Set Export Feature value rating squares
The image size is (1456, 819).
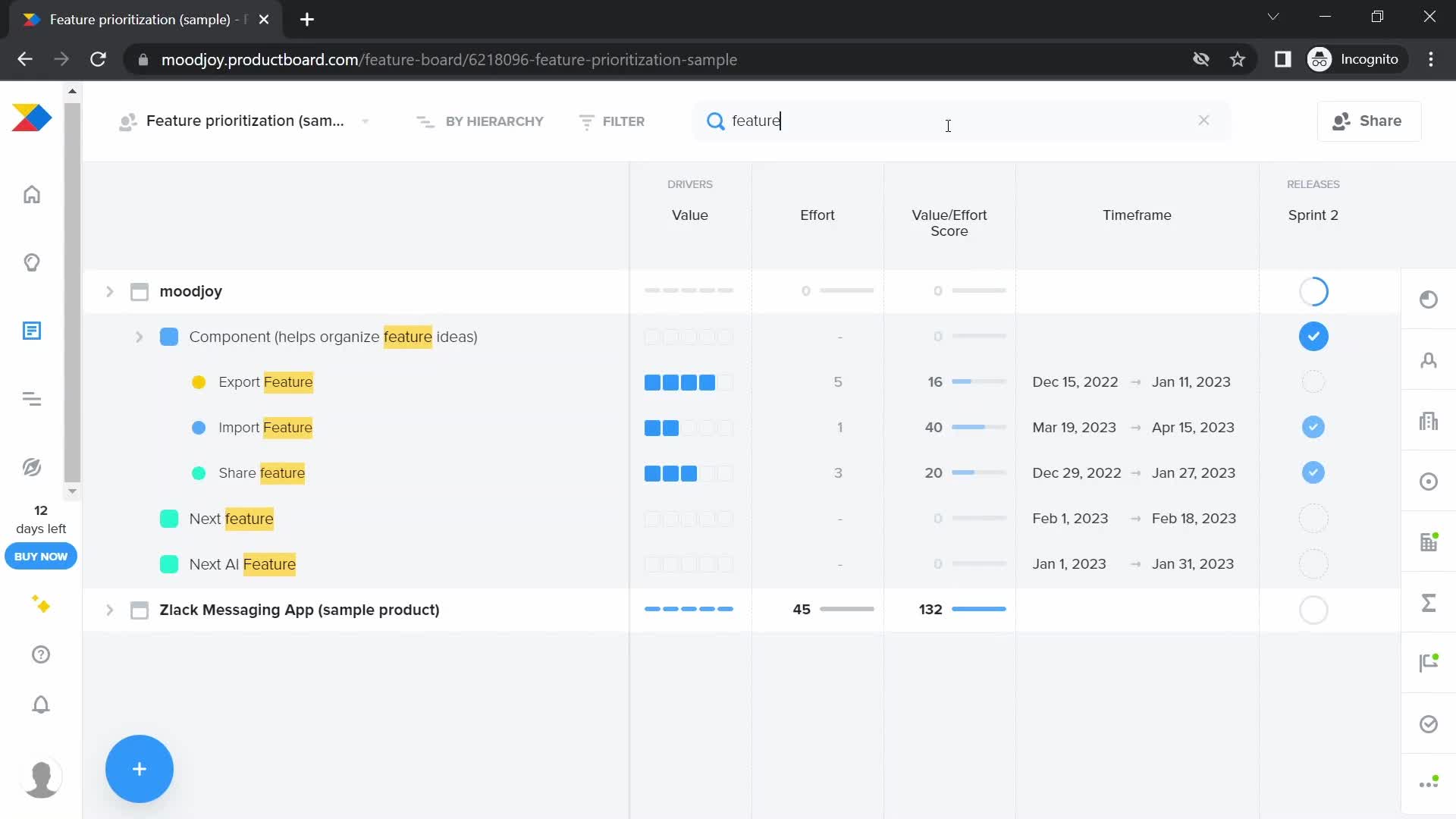(689, 382)
